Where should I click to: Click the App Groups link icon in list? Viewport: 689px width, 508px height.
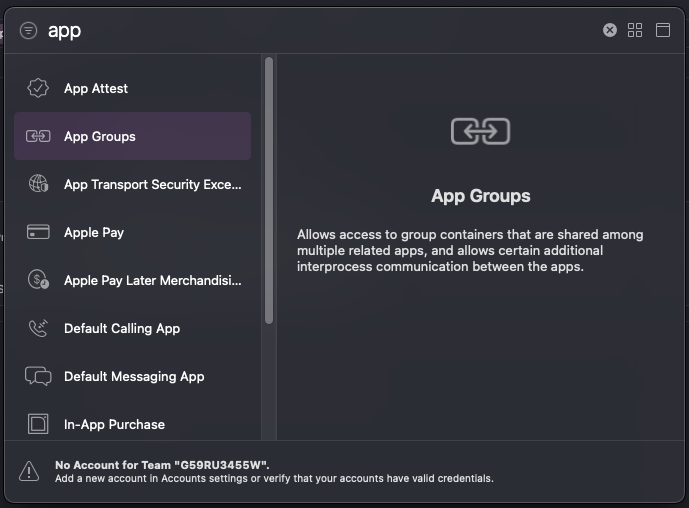(x=38, y=136)
